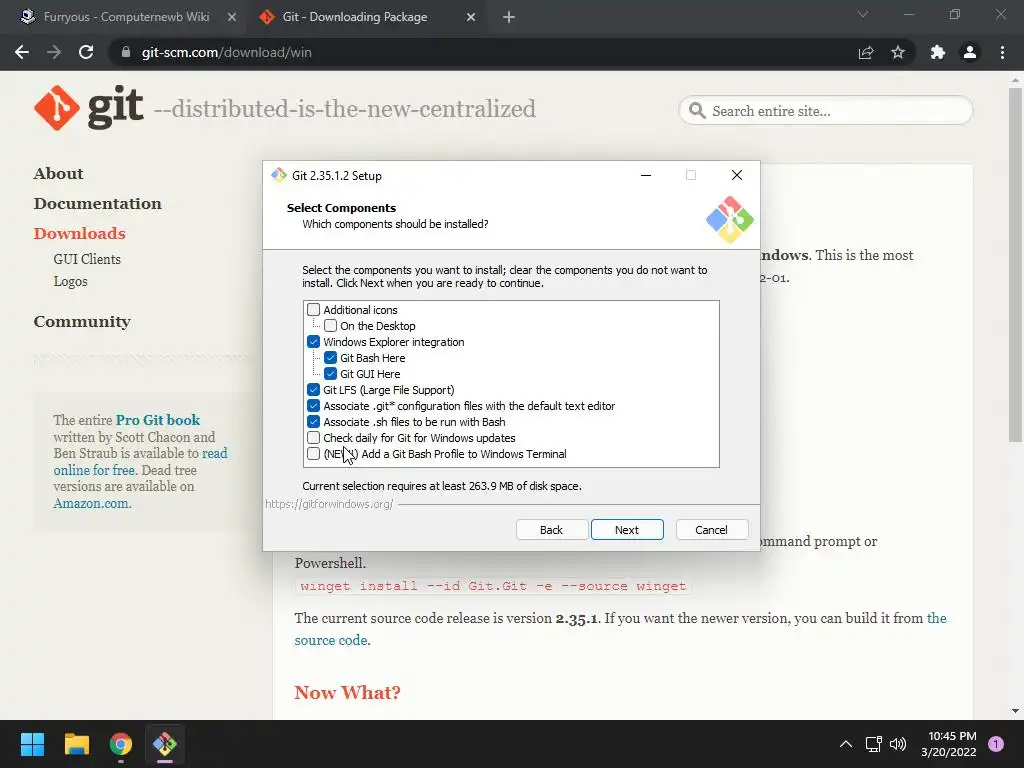
Task: Share this page icon in address bar
Action: (866, 52)
